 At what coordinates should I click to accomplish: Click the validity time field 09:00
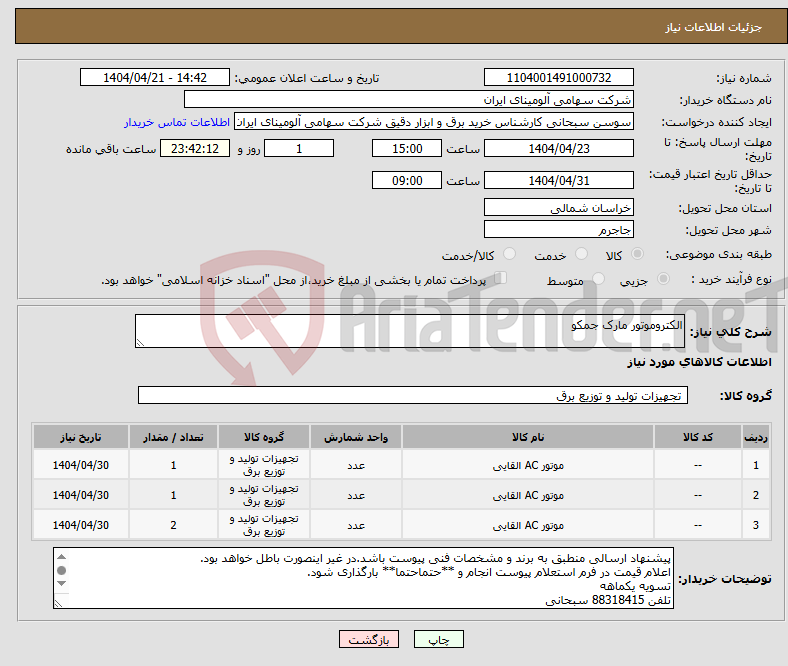coord(407,180)
